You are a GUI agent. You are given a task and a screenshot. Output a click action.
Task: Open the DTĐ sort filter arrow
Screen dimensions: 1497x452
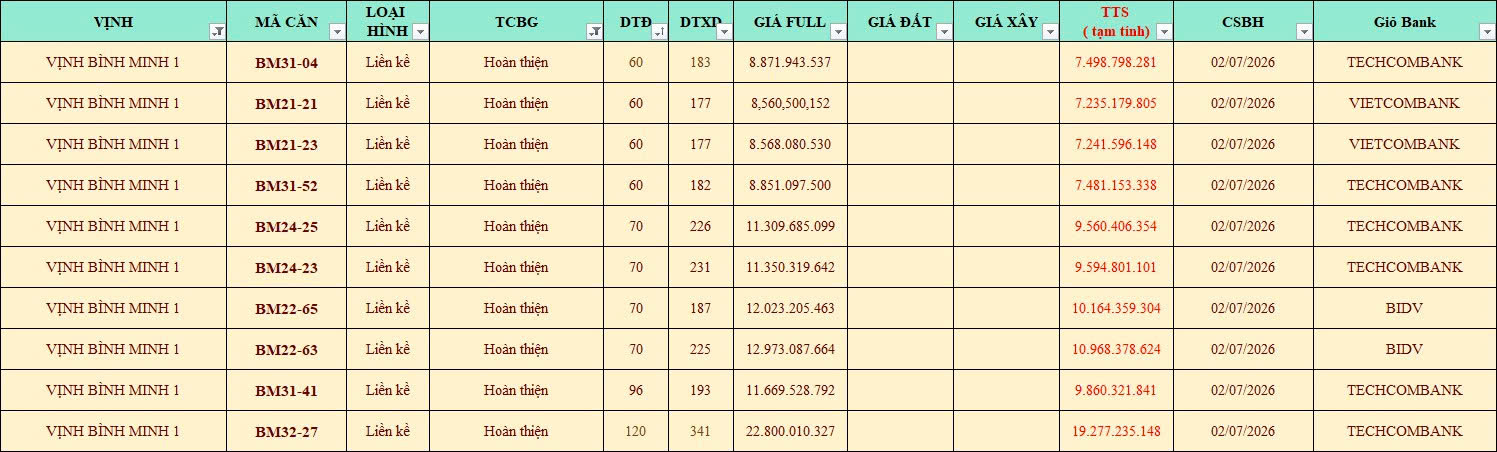[x=659, y=32]
